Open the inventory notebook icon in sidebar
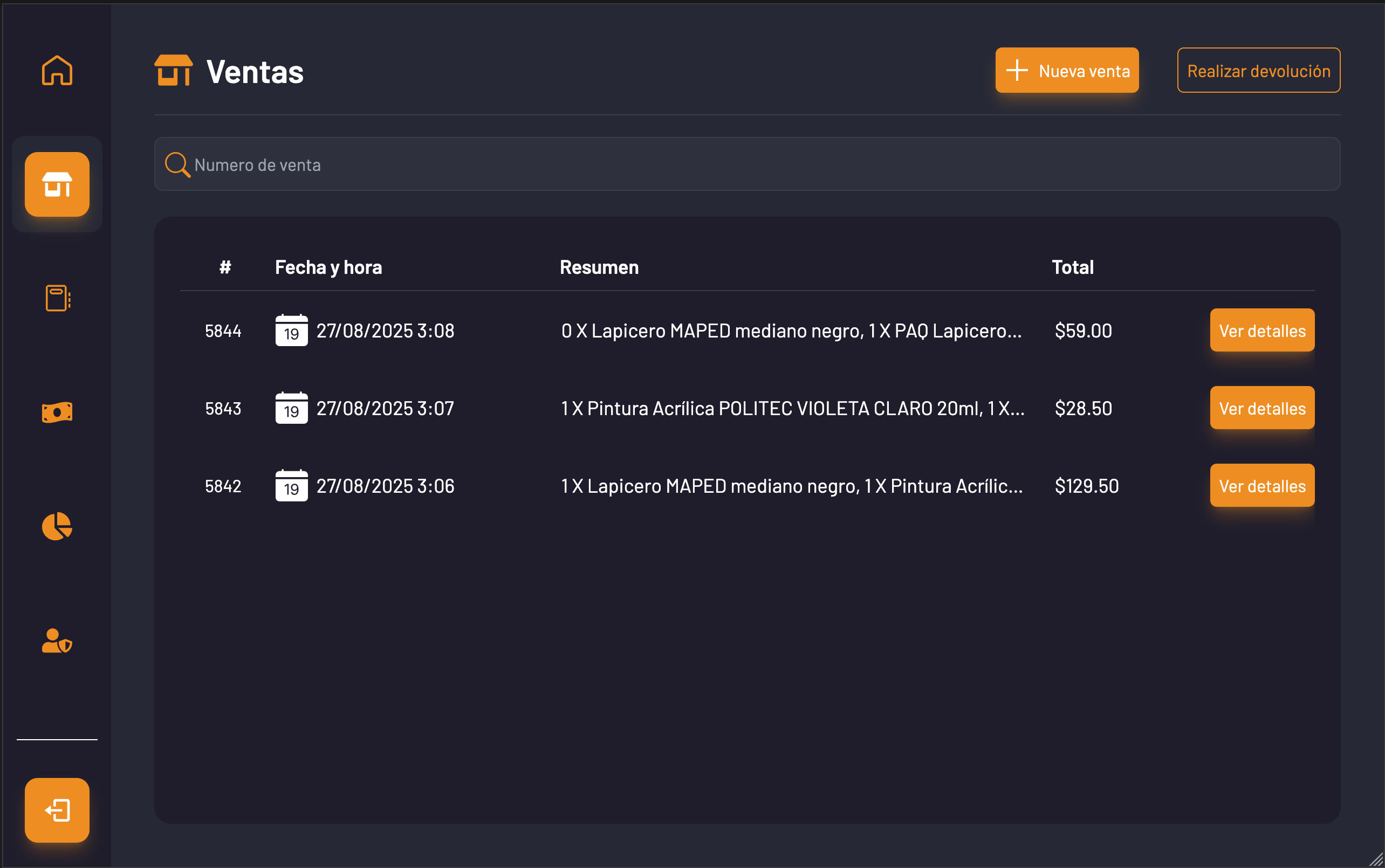 pyautogui.click(x=56, y=298)
